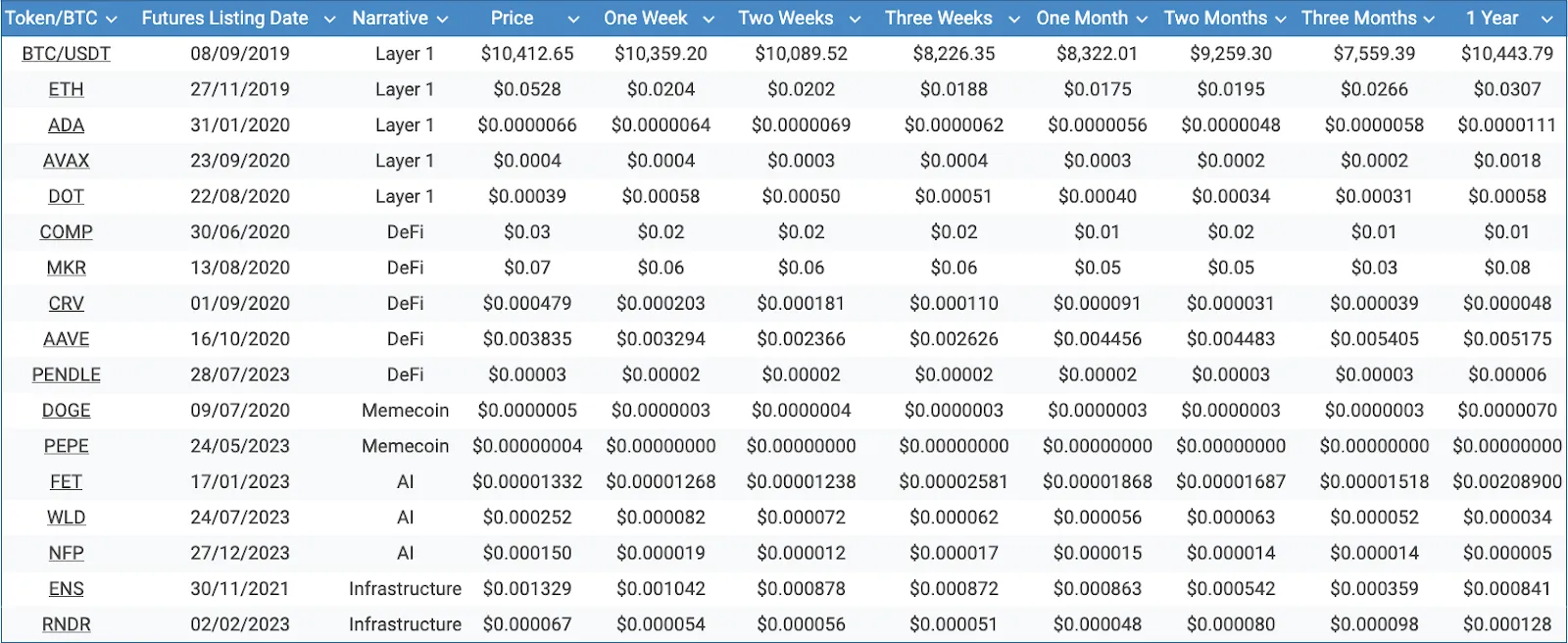Open the Narrative column dropdown arrow

pos(442,20)
